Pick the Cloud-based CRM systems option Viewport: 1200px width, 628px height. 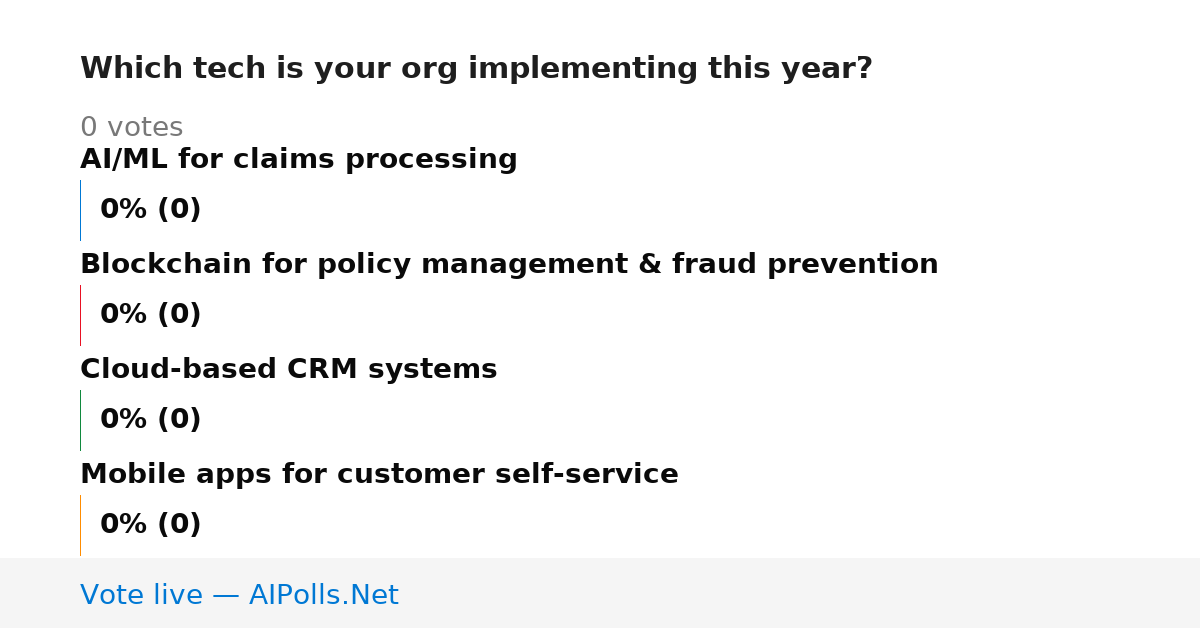pos(288,370)
